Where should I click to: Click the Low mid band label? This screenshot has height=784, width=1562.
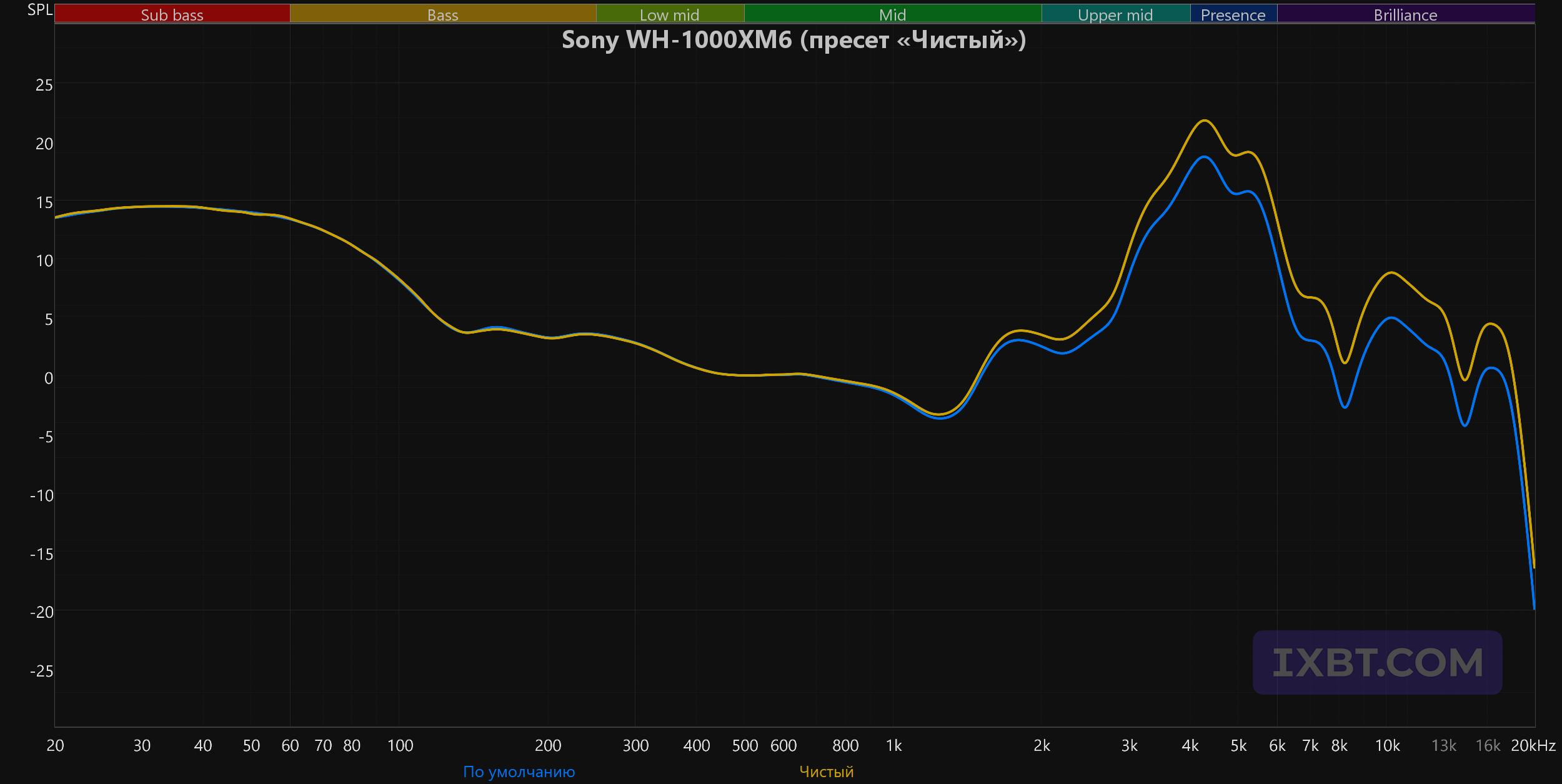pos(670,14)
